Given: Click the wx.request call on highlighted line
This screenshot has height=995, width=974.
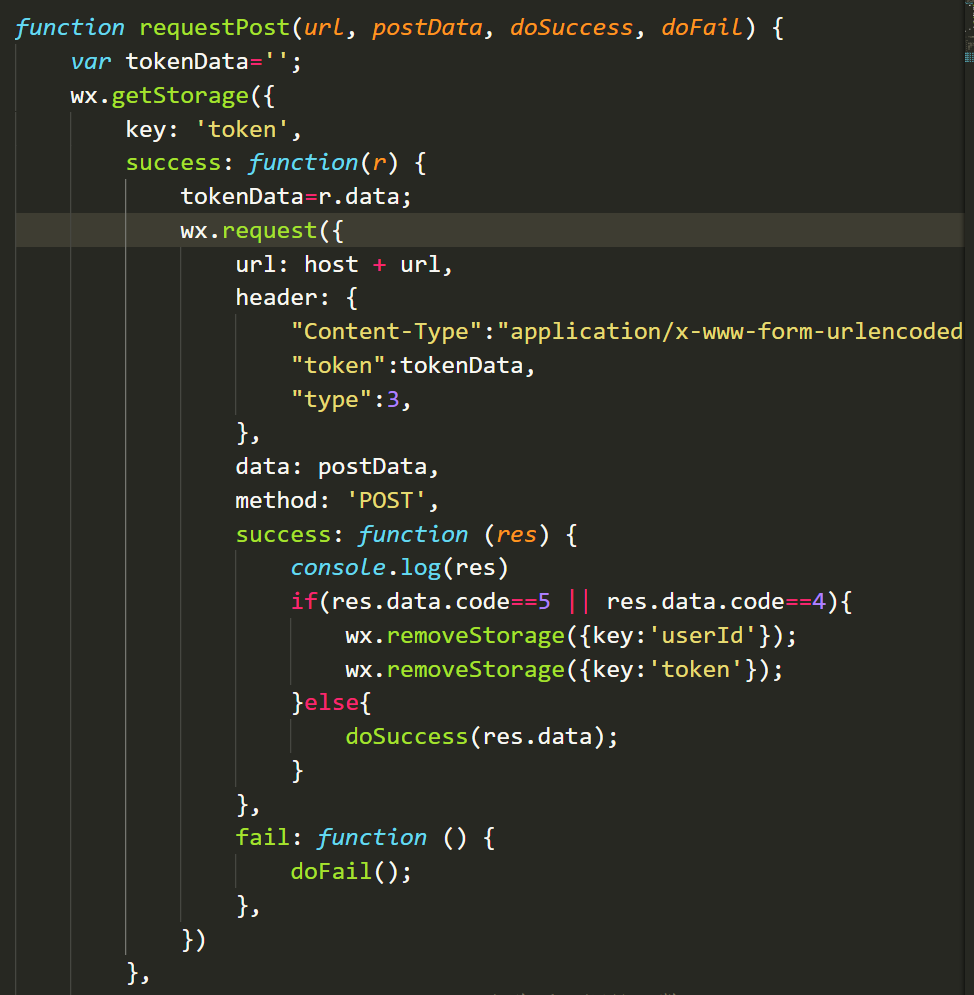Looking at the screenshot, I should 261,230.
